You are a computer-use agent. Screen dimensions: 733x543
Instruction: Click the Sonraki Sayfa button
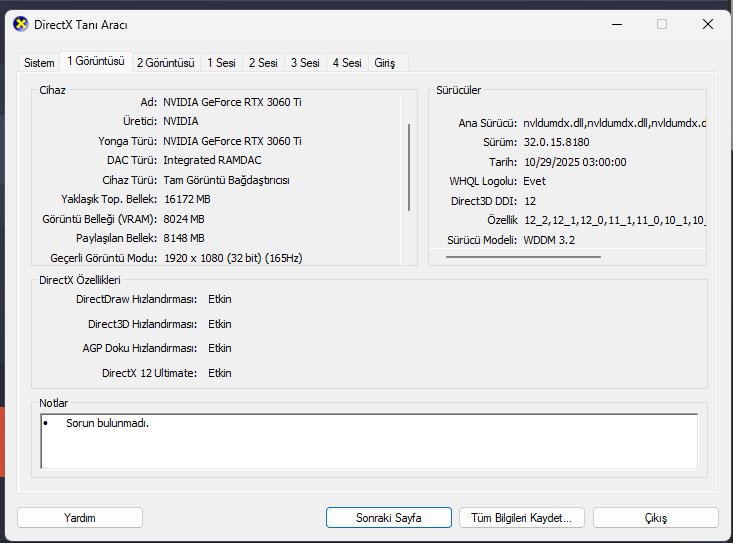(x=389, y=518)
